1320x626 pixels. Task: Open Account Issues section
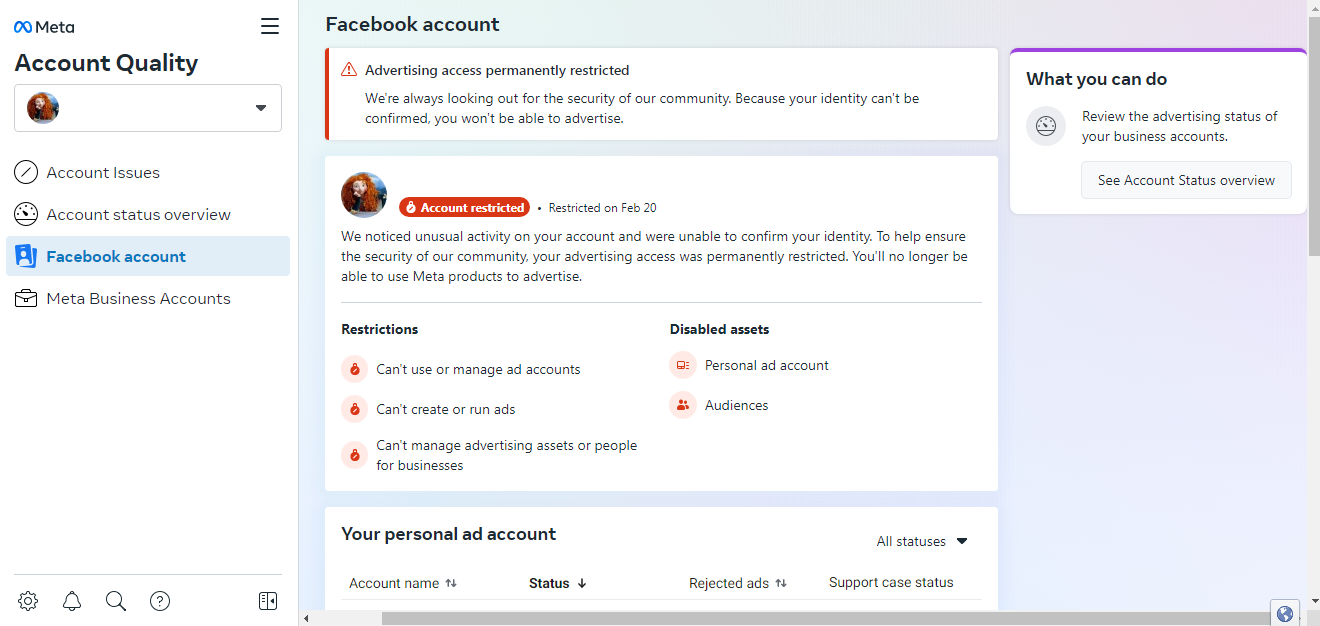(x=148, y=173)
